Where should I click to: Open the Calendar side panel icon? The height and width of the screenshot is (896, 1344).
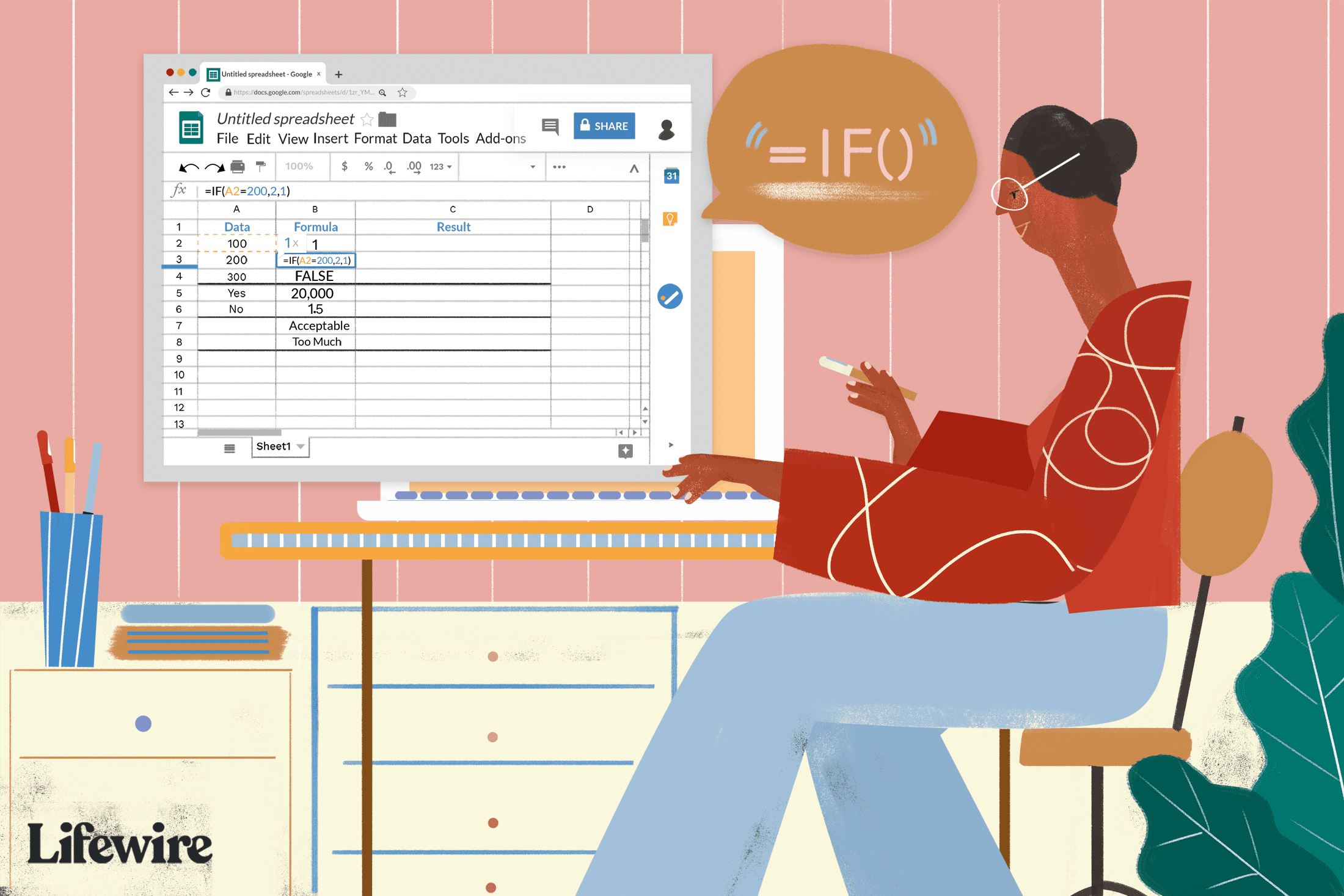[x=671, y=176]
